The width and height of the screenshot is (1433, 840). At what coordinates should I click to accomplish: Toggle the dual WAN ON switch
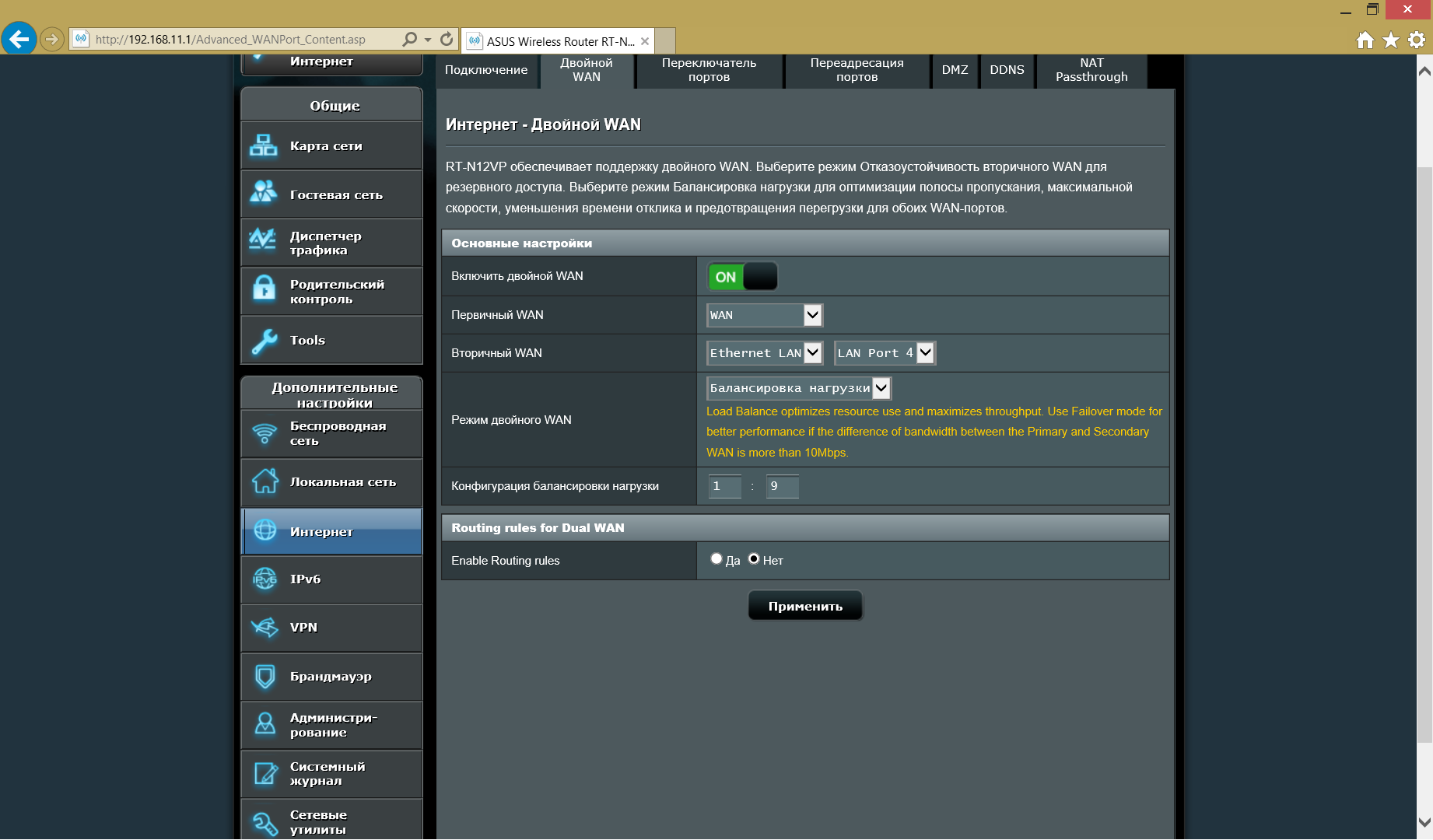(x=742, y=277)
